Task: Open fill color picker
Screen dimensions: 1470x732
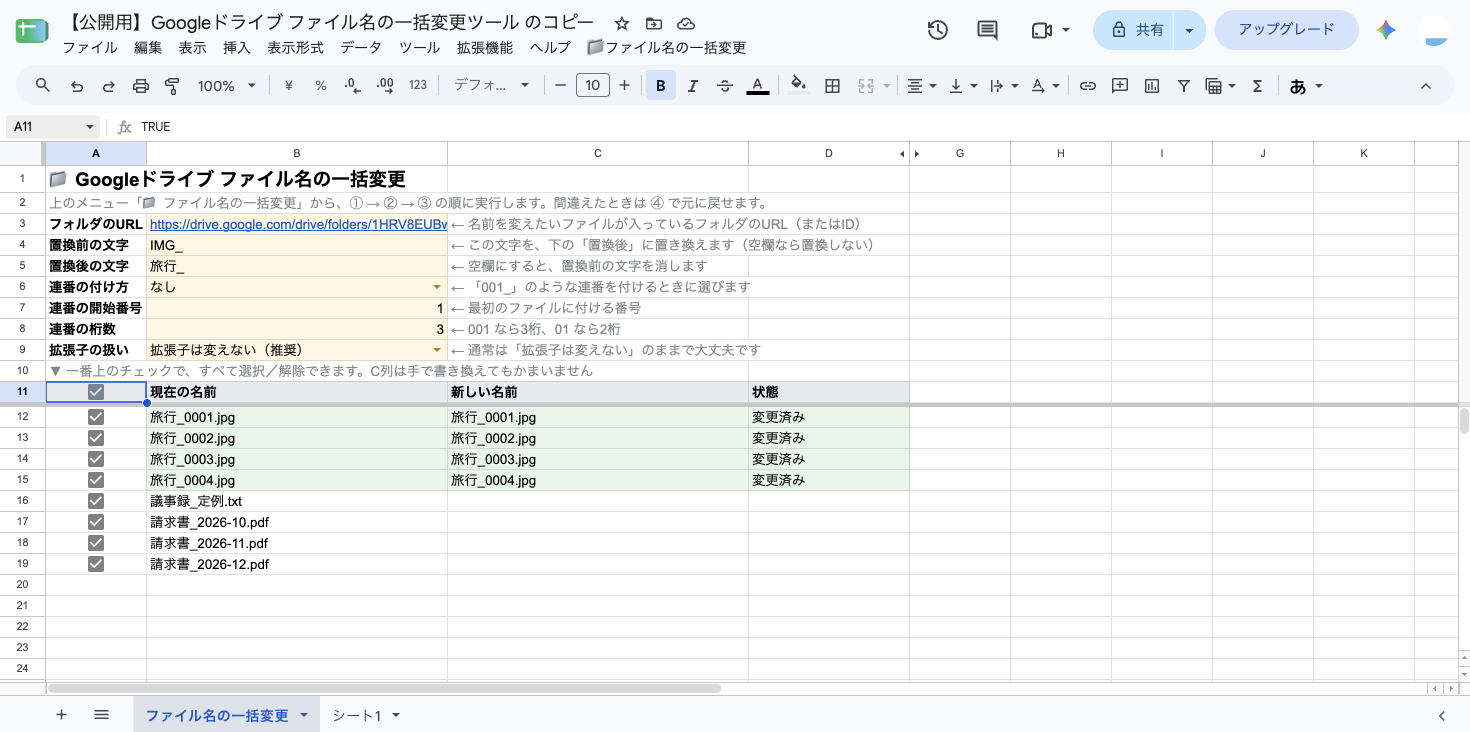Action: (x=798, y=86)
